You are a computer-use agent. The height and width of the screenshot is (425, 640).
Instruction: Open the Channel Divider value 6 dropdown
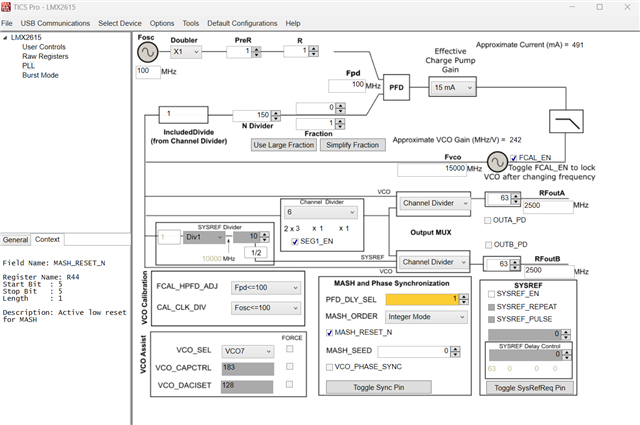coord(321,212)
